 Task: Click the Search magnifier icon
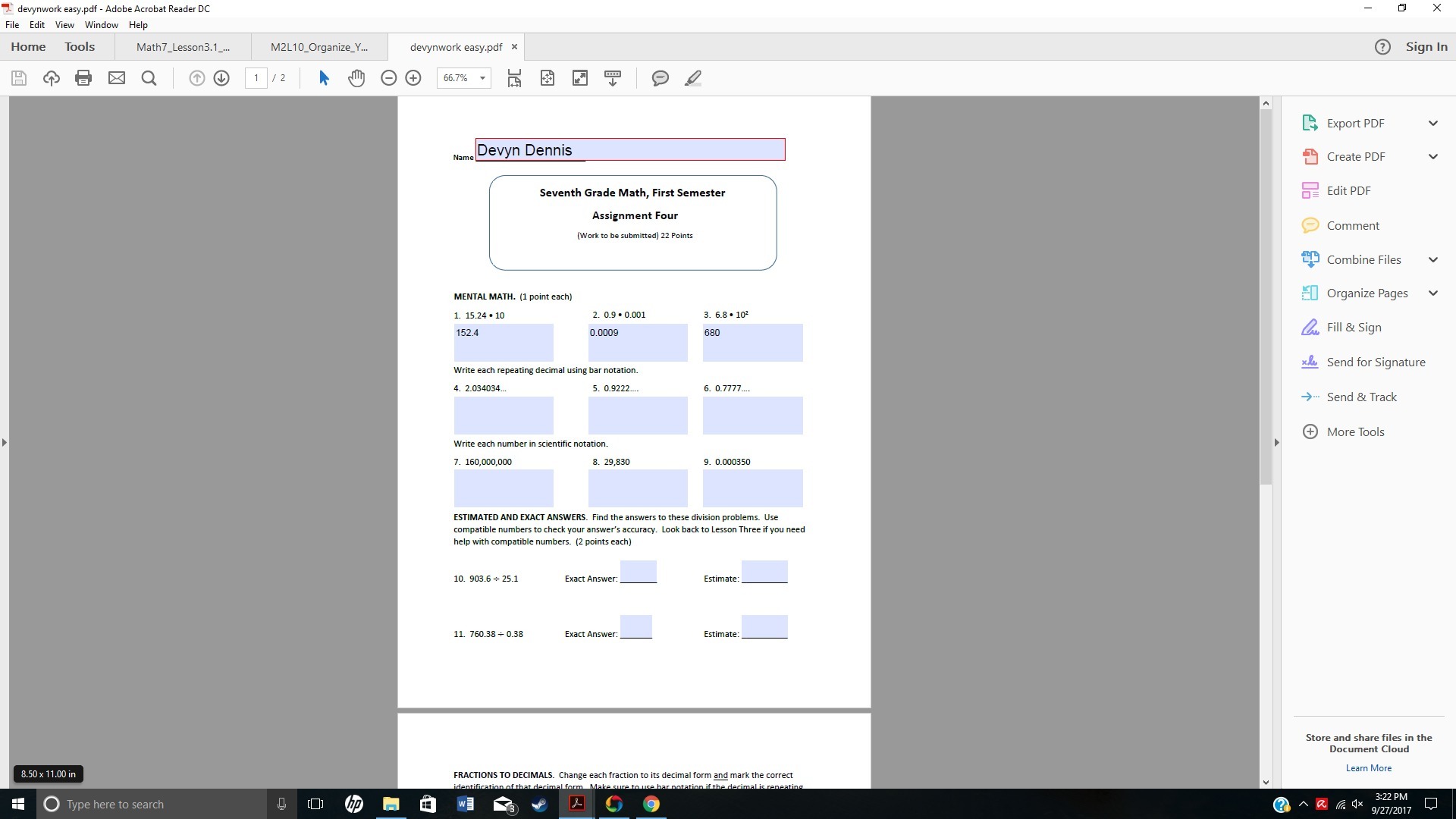pos(149,78)
